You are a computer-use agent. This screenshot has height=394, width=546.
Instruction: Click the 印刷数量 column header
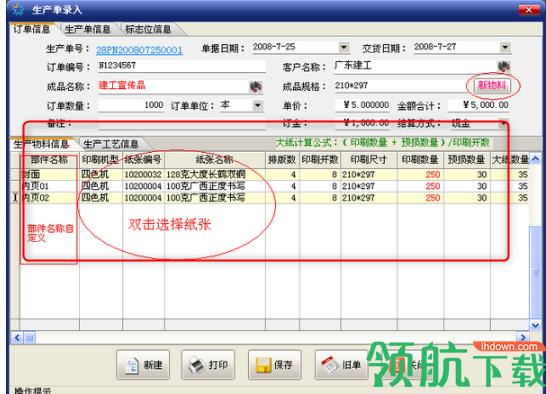pos(420,160)
